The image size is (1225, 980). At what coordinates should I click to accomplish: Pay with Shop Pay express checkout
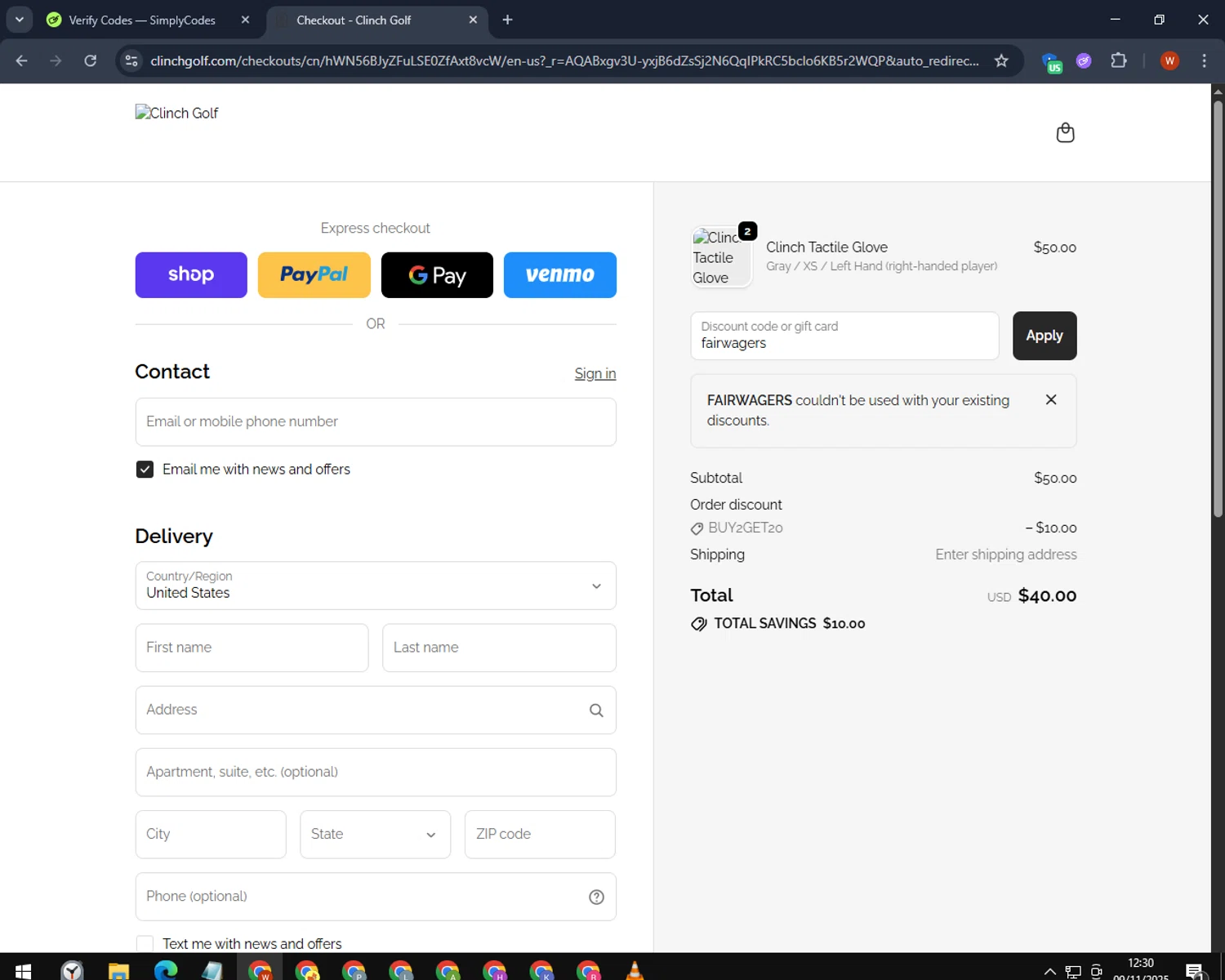click(x=191, y=275)
